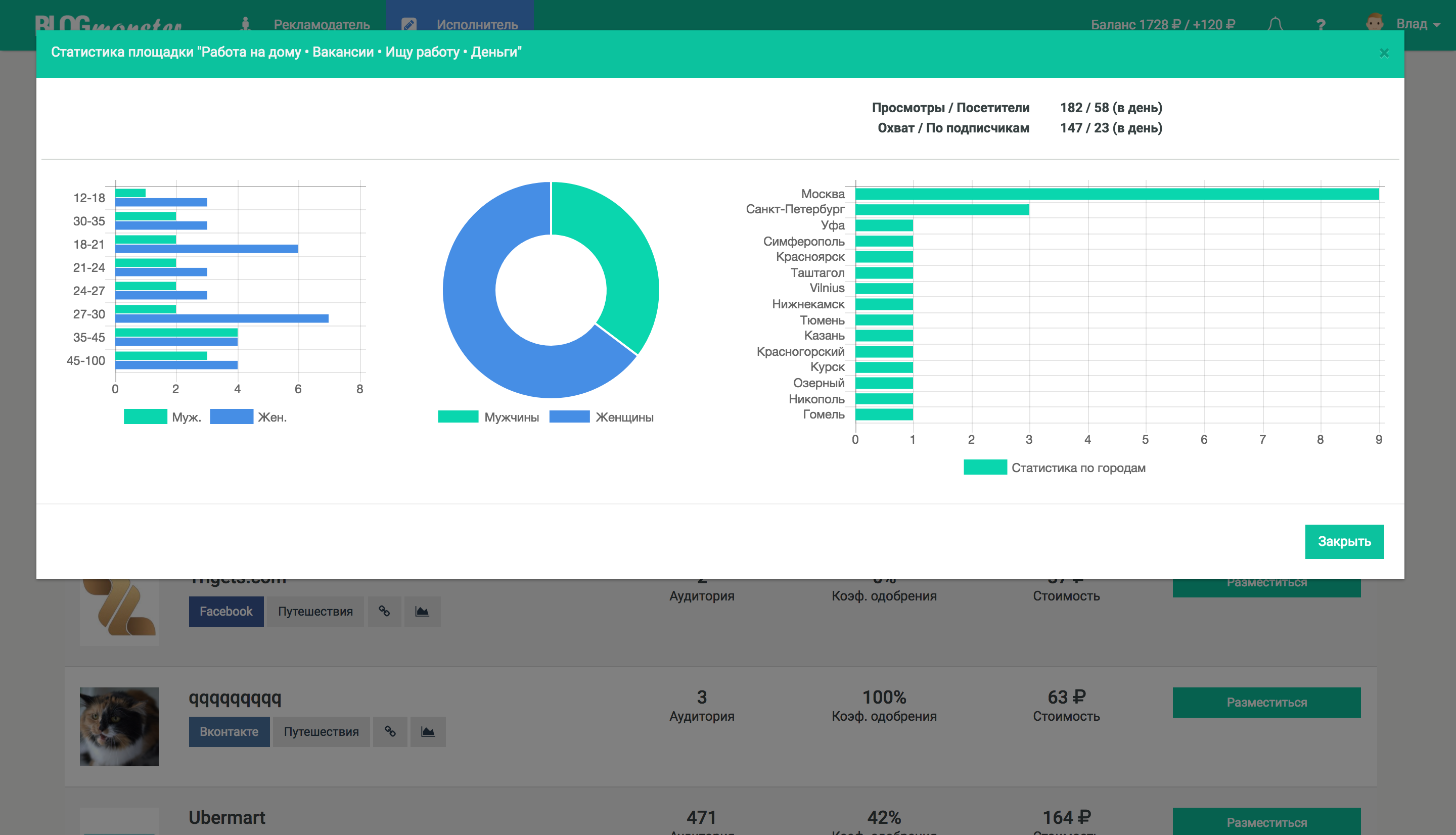1456x835 pixels.
Task: Click the female bar for 27-30
Action: (222, 318)
